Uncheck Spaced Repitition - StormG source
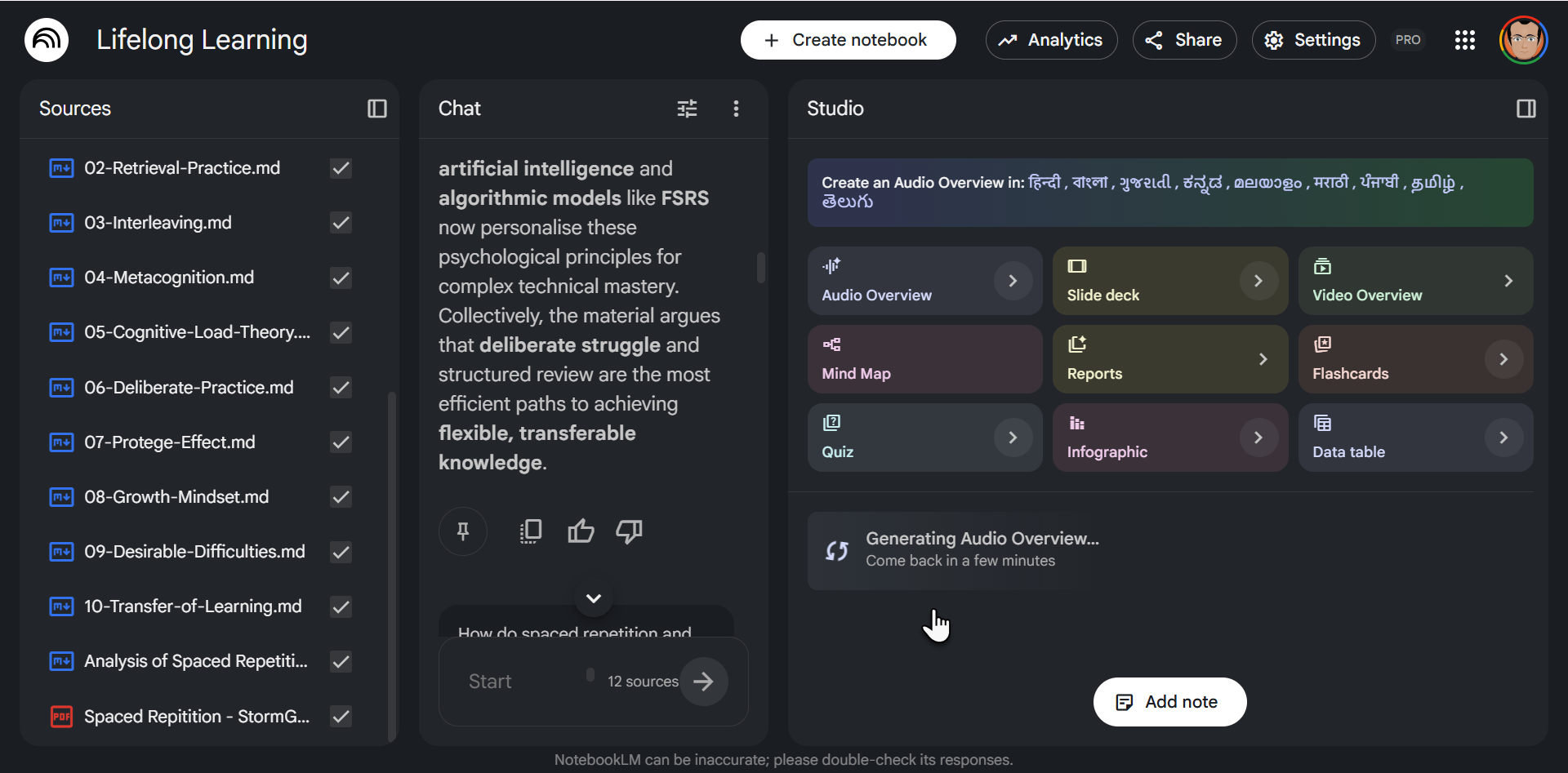 click(341, 717)
